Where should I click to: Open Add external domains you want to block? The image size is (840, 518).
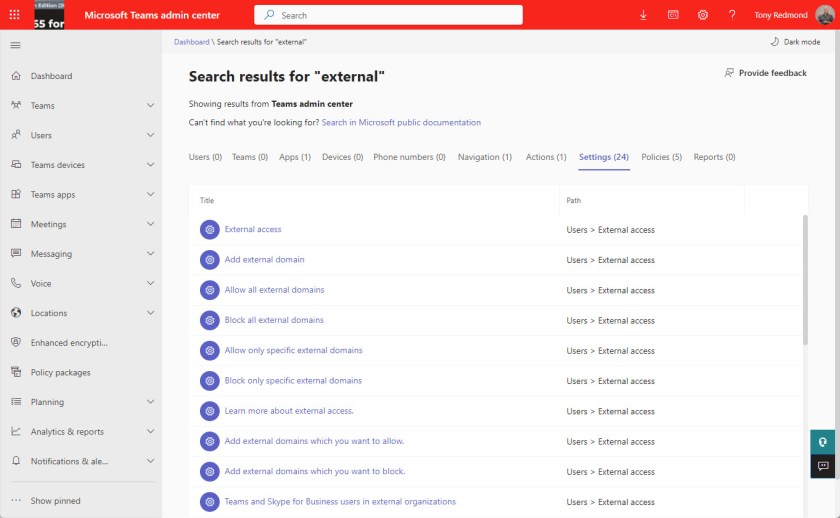tap(314, 471)
